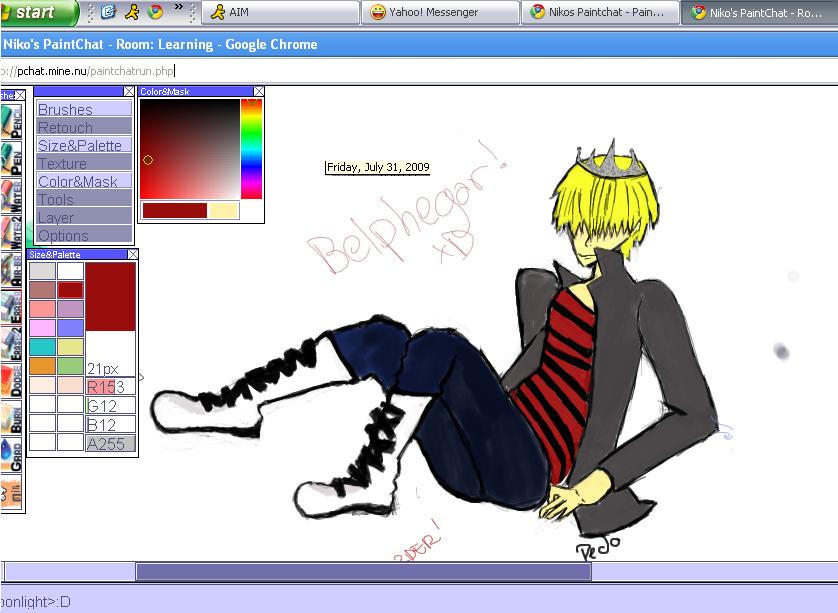The height and width of the screenshot is (613, 838).
Task: Select the mauve purple palette swatch
Action: tap(71, 308)
